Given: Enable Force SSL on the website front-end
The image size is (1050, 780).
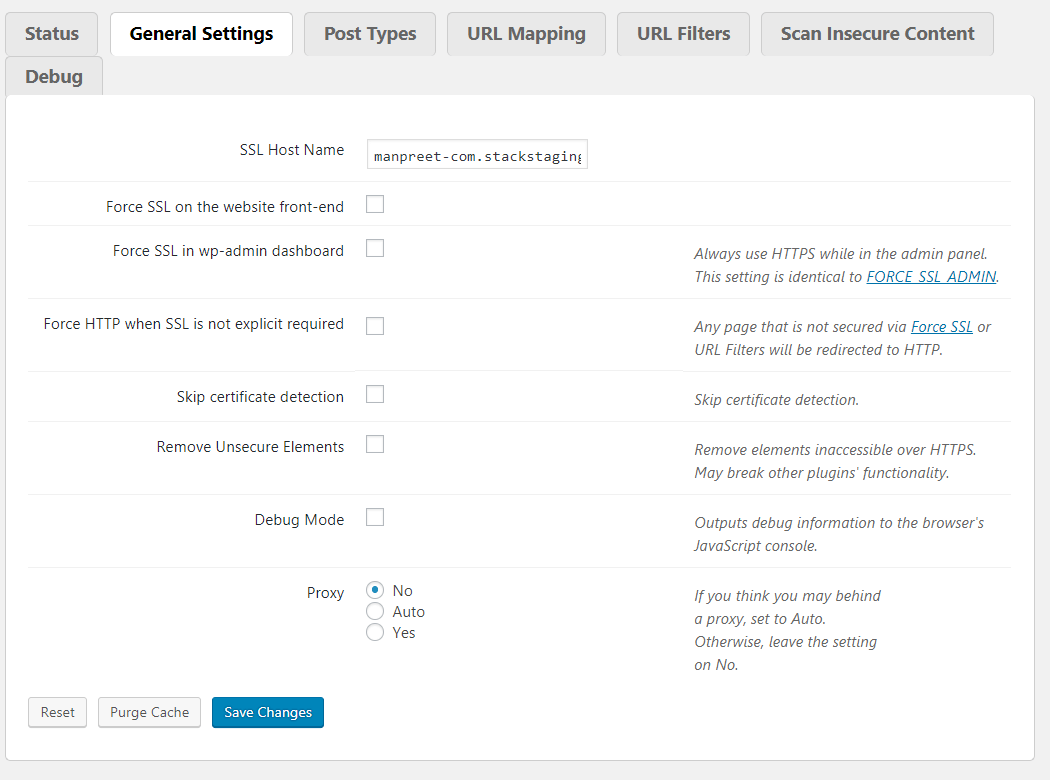Looking at the screenshot, I should point(375,205).
